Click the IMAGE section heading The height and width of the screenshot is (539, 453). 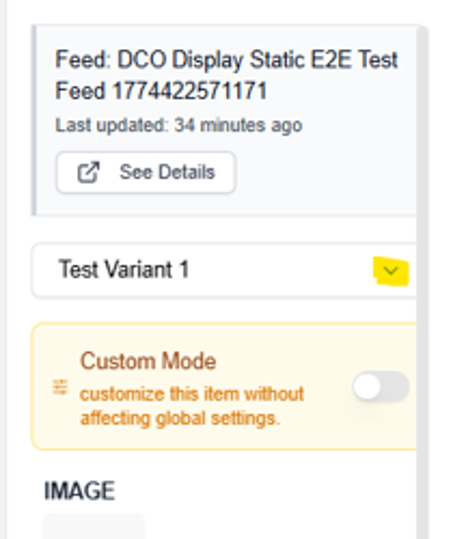[x=79, y=491]
